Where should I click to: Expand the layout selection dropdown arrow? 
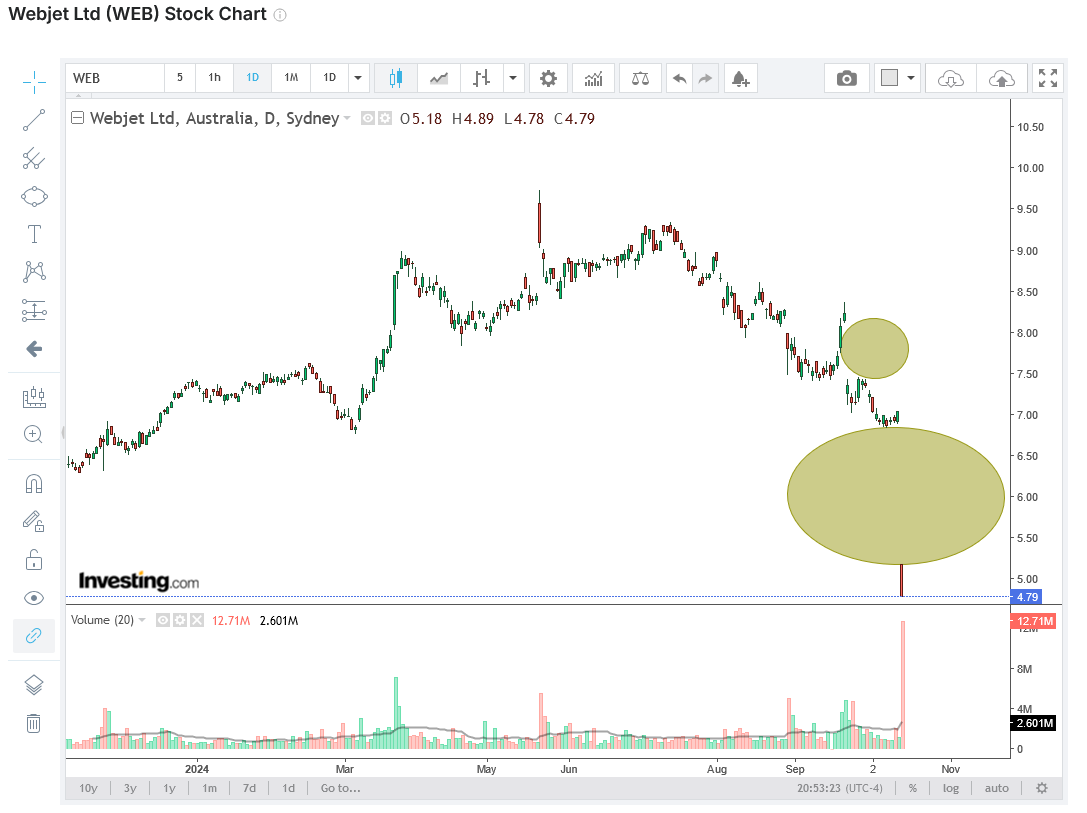pyautogui.click(x=911, y=78)
